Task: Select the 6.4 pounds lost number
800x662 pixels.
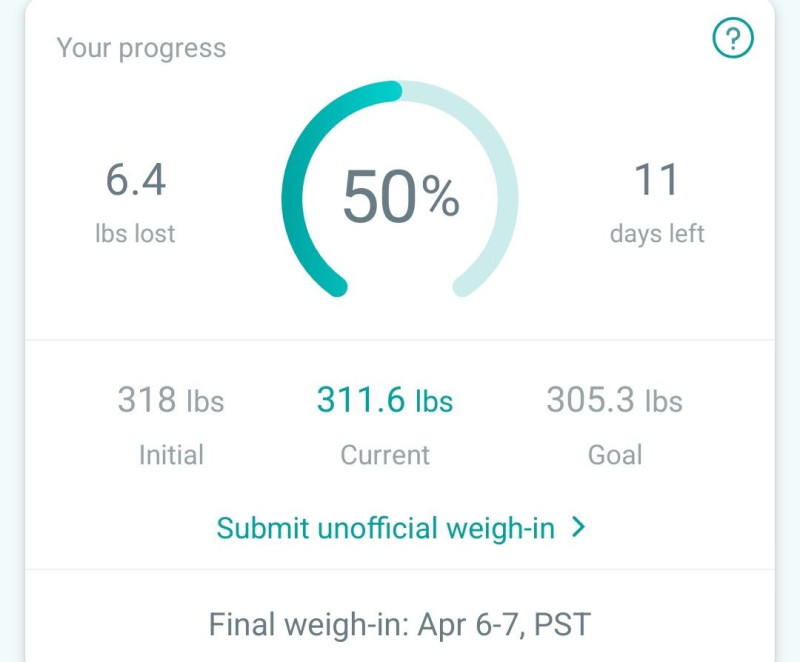Action: pos(136,181)
